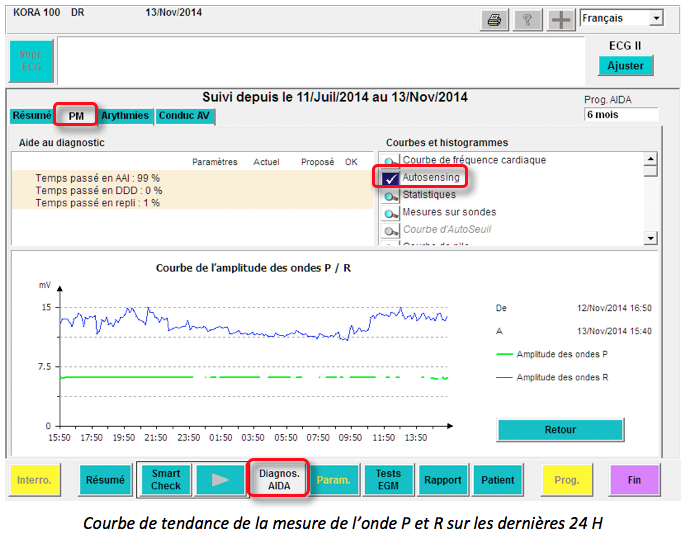Click the Retour button
Viewport: 683px width, 545px height.
[x=560, y=430]
